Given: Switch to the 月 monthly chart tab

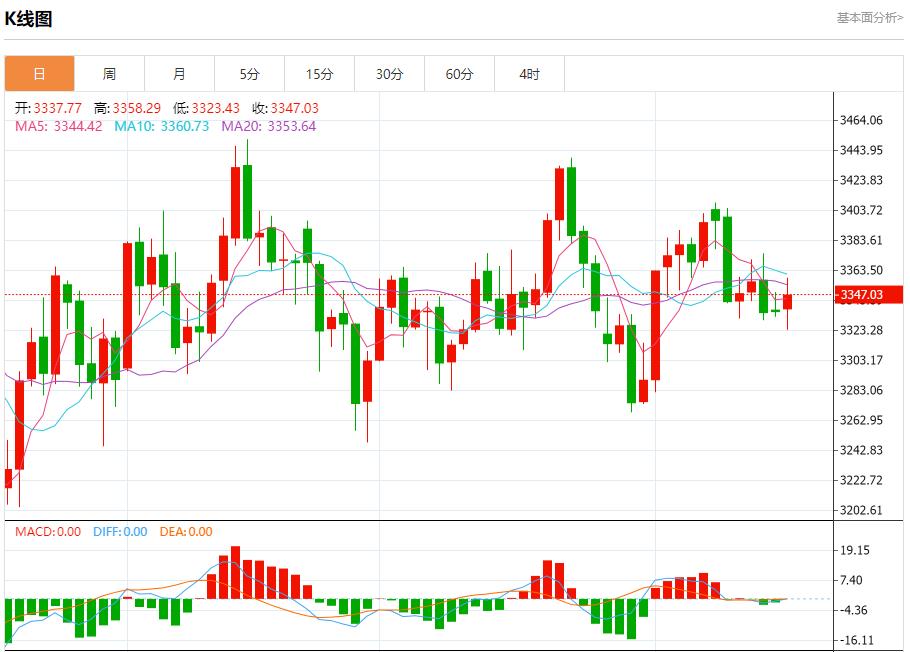Looking at the screenshot, I should coord(179,73).
